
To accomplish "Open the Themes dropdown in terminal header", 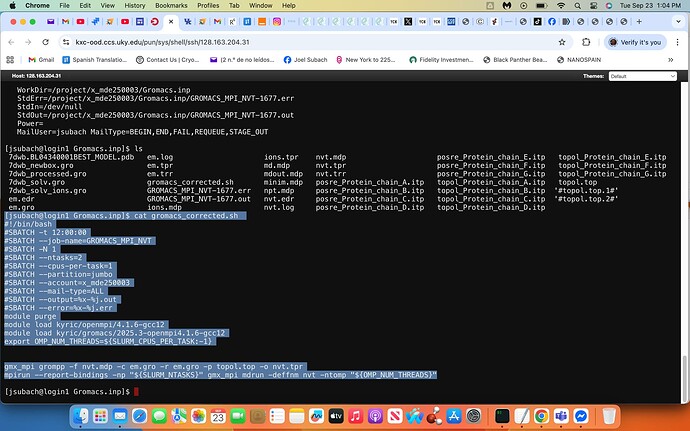I will [642, 76].
